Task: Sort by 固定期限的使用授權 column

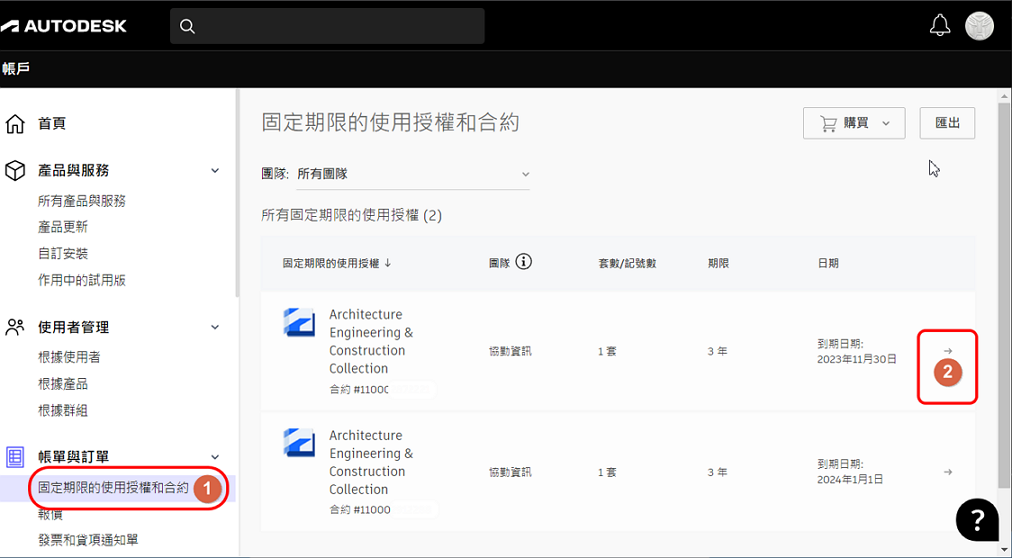Action: point(337,263)
